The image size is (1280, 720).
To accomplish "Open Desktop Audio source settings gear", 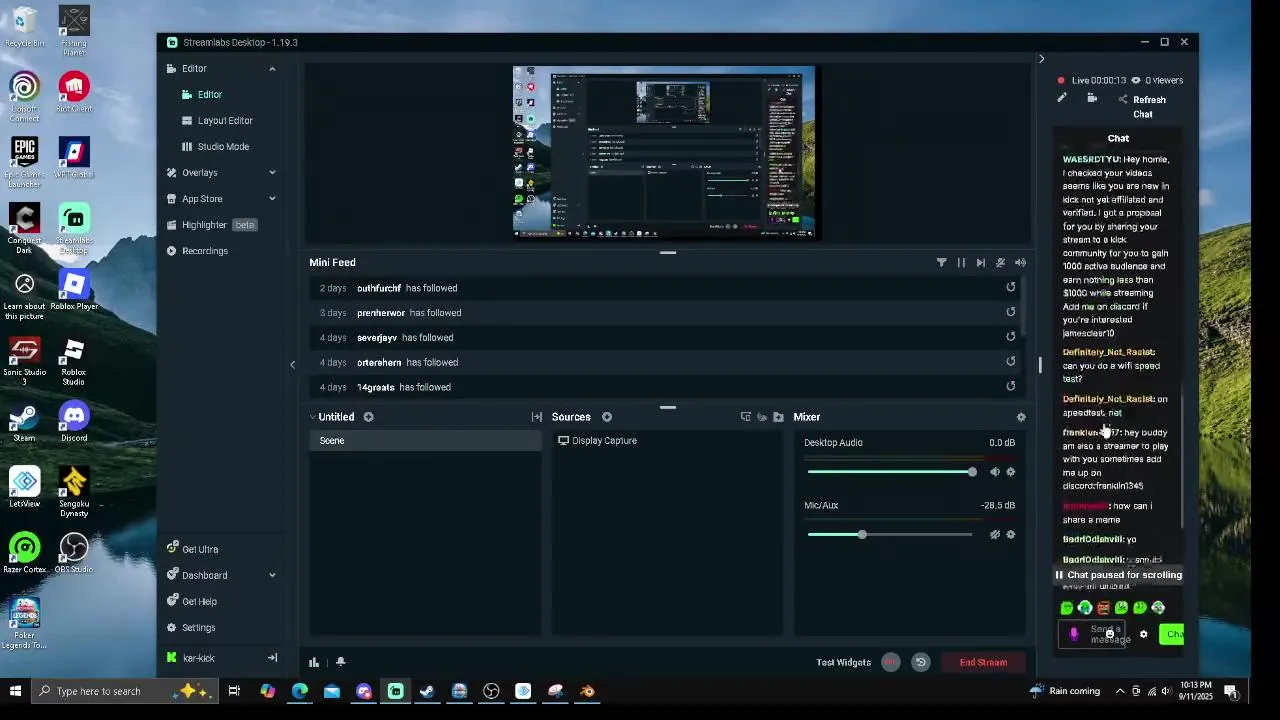I will 1010,472.
